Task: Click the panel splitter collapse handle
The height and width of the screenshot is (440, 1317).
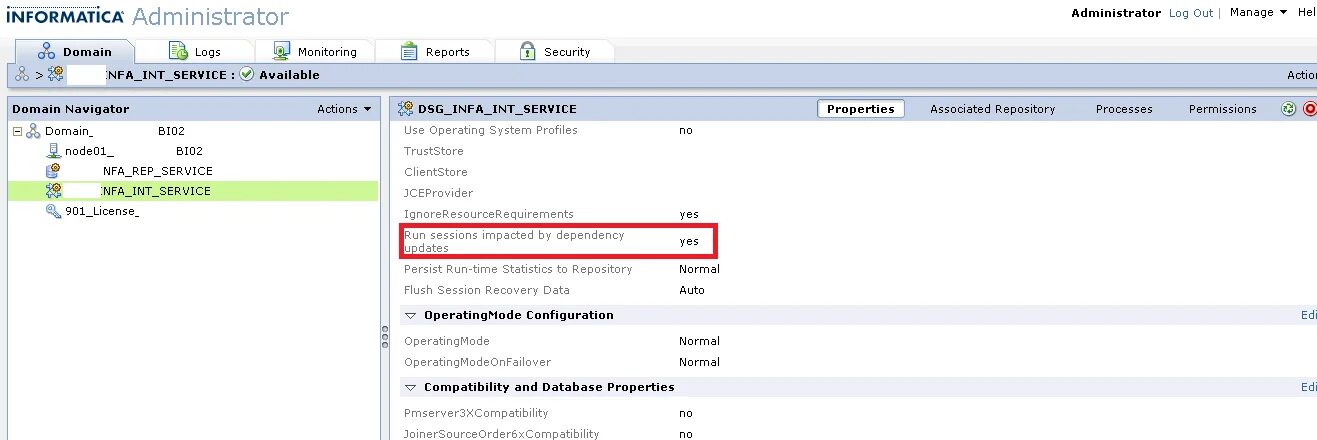Action: [x=384, y=338]
